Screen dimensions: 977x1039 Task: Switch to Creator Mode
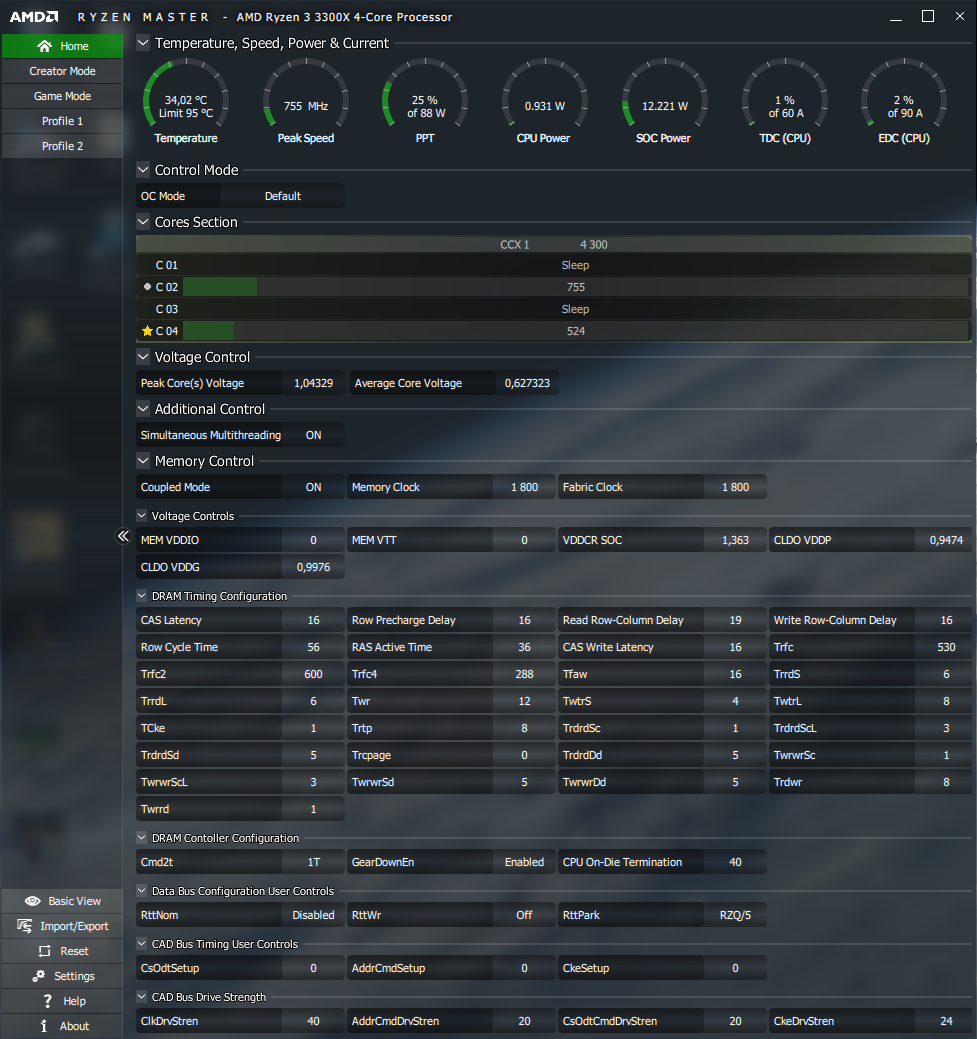pos(62,71)
